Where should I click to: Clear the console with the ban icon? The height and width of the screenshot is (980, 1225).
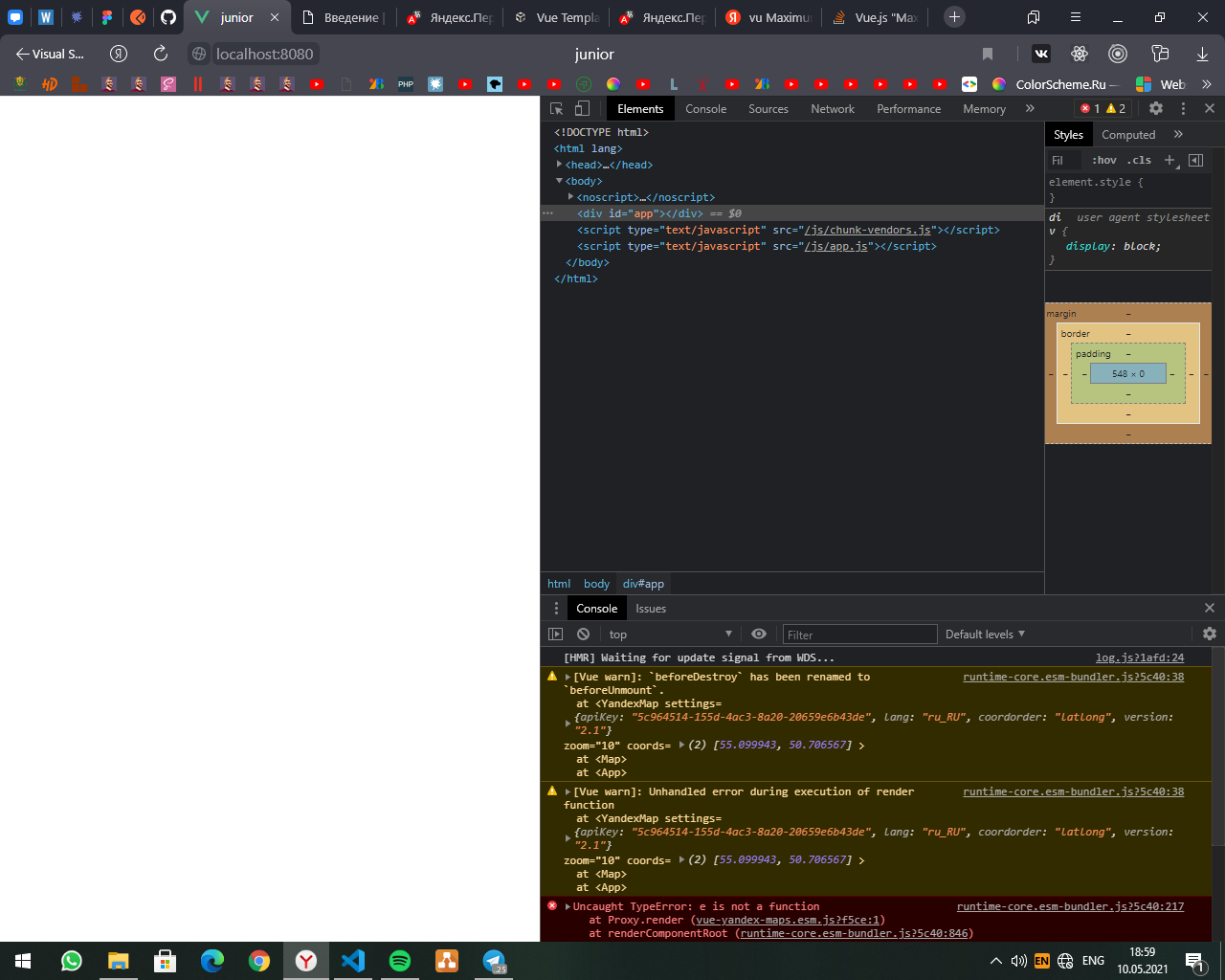coord(583,635)
